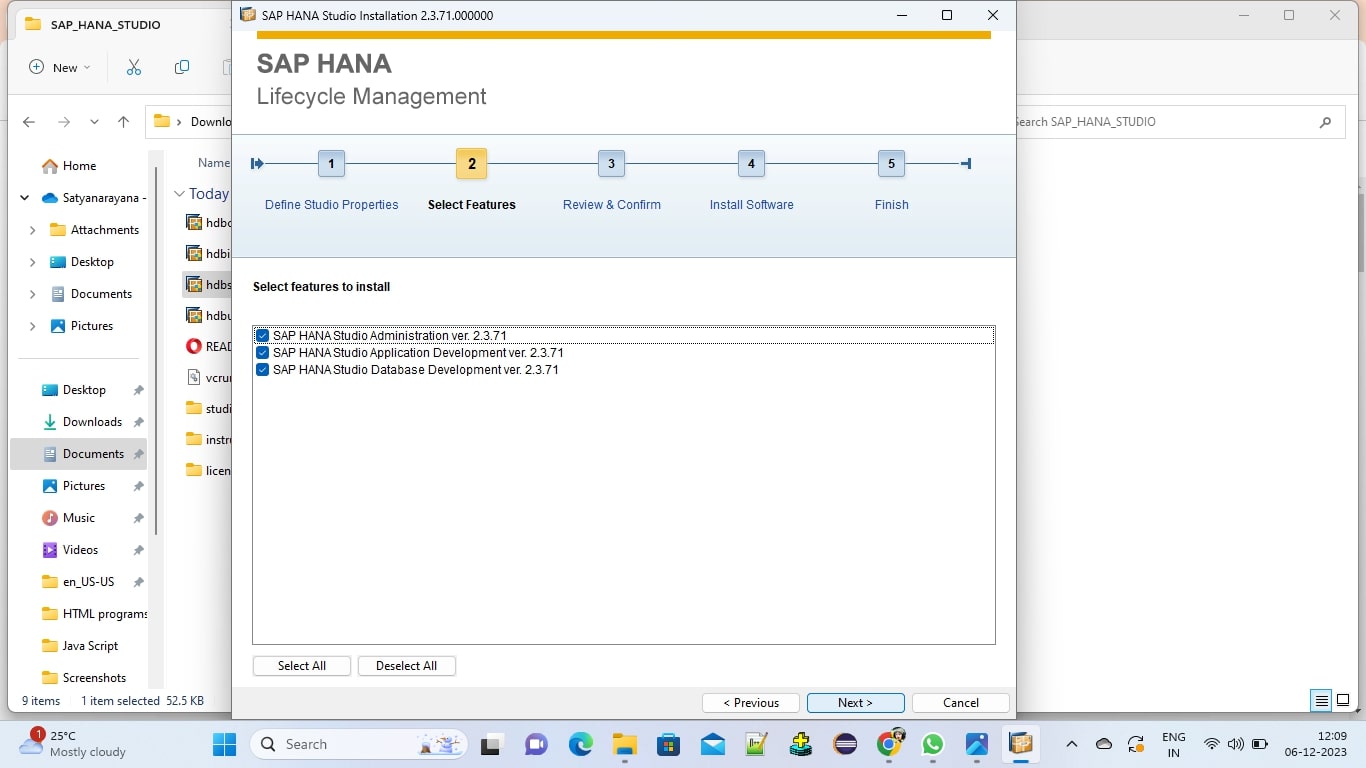Screen dimensions: 1366x768
Task: Open Microsoft Store from taskbar
Action: (669, 744)
